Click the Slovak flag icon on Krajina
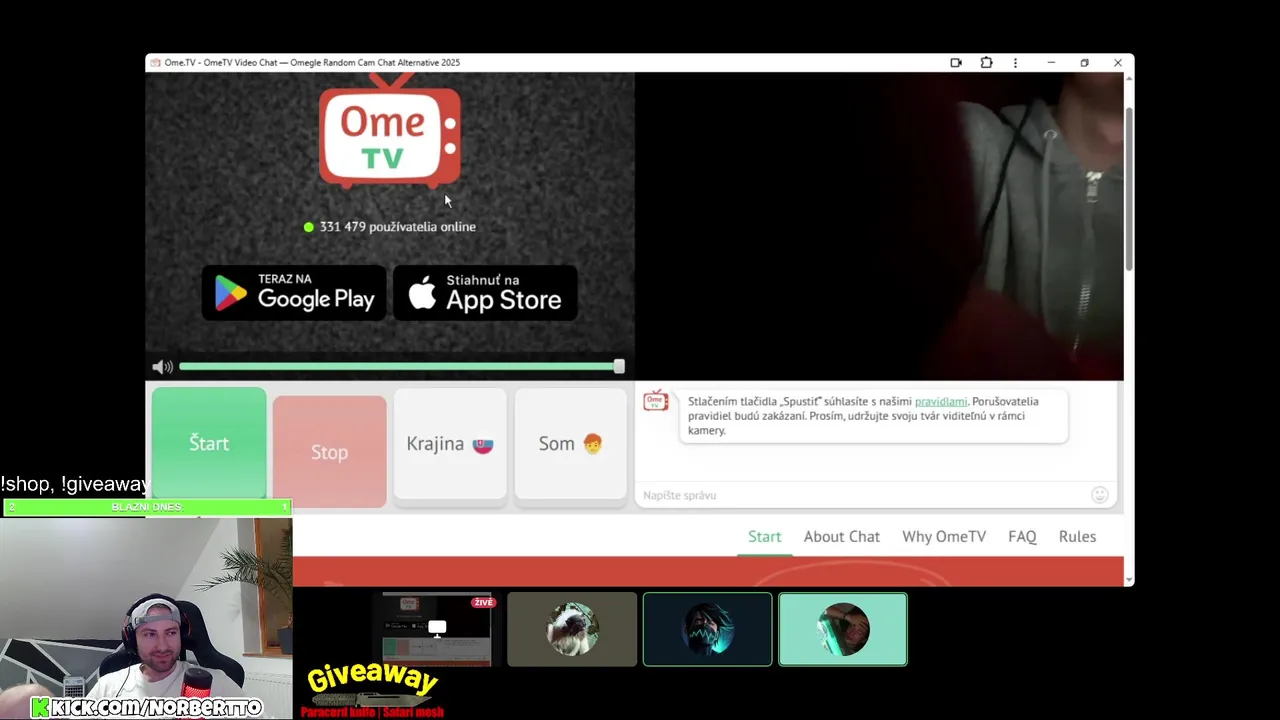The height and width of the screenshot is (720, 1280). [483, 444]
